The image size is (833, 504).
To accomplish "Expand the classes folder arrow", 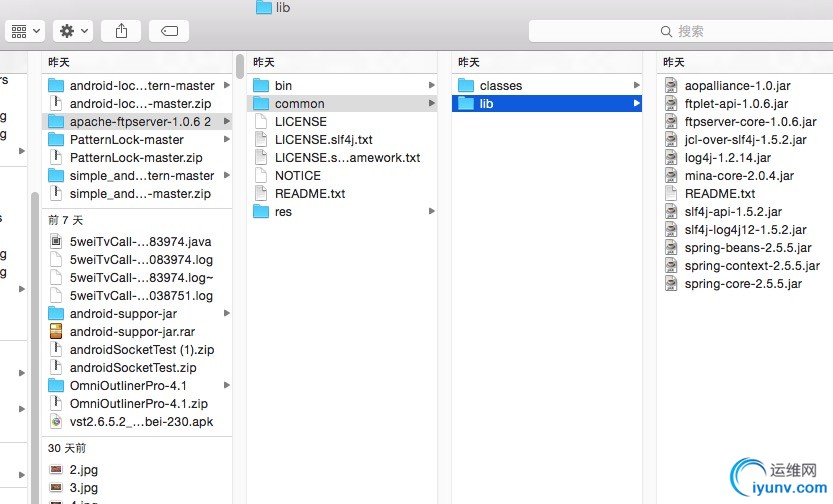I will tap(636, 85).
